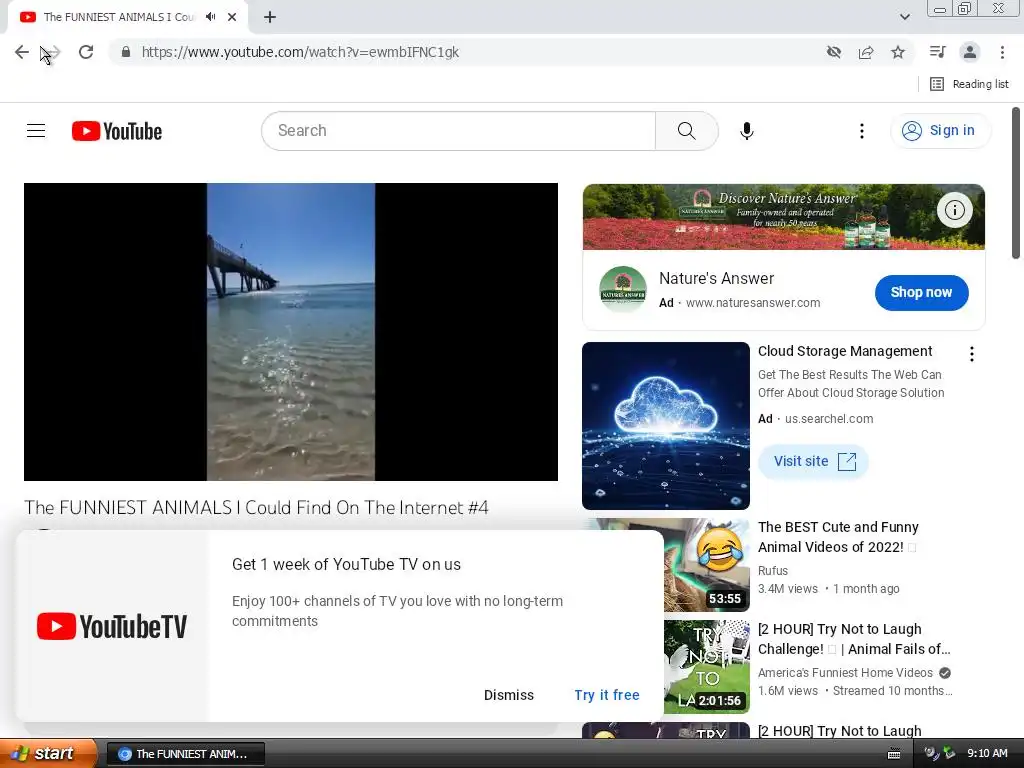This screenshot has width=1024, height=768.
Task: Click the keyboard icon in system tray
Action: point(894,754)
